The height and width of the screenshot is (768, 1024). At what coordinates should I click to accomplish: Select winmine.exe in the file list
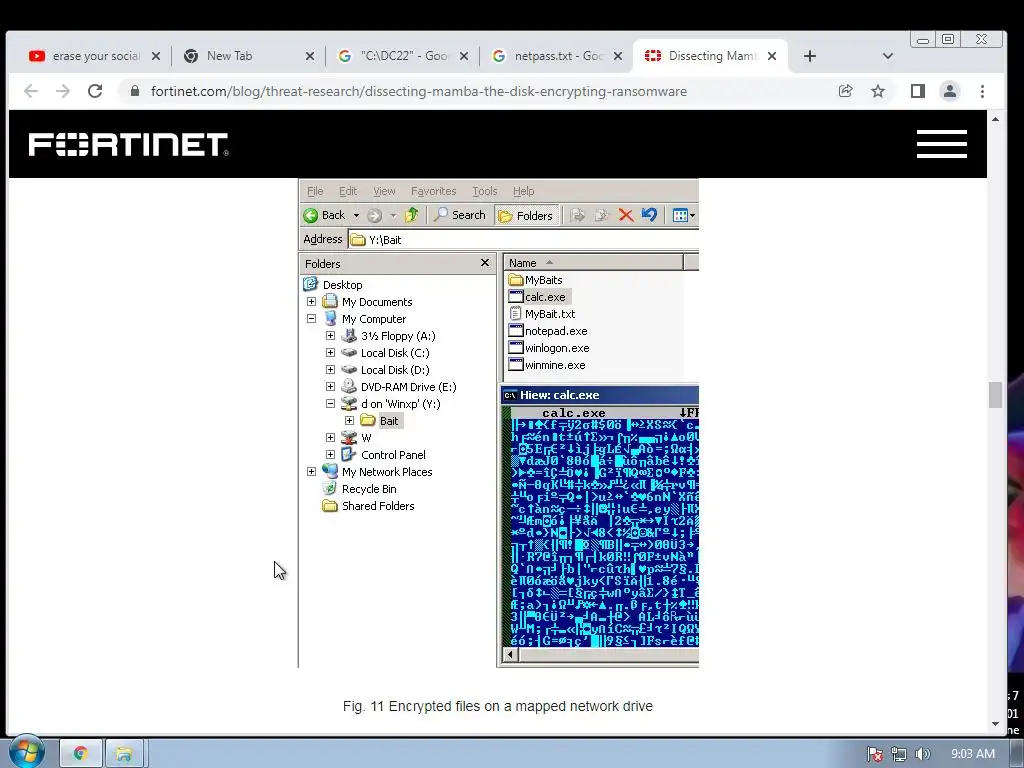(x=547, y=365)
